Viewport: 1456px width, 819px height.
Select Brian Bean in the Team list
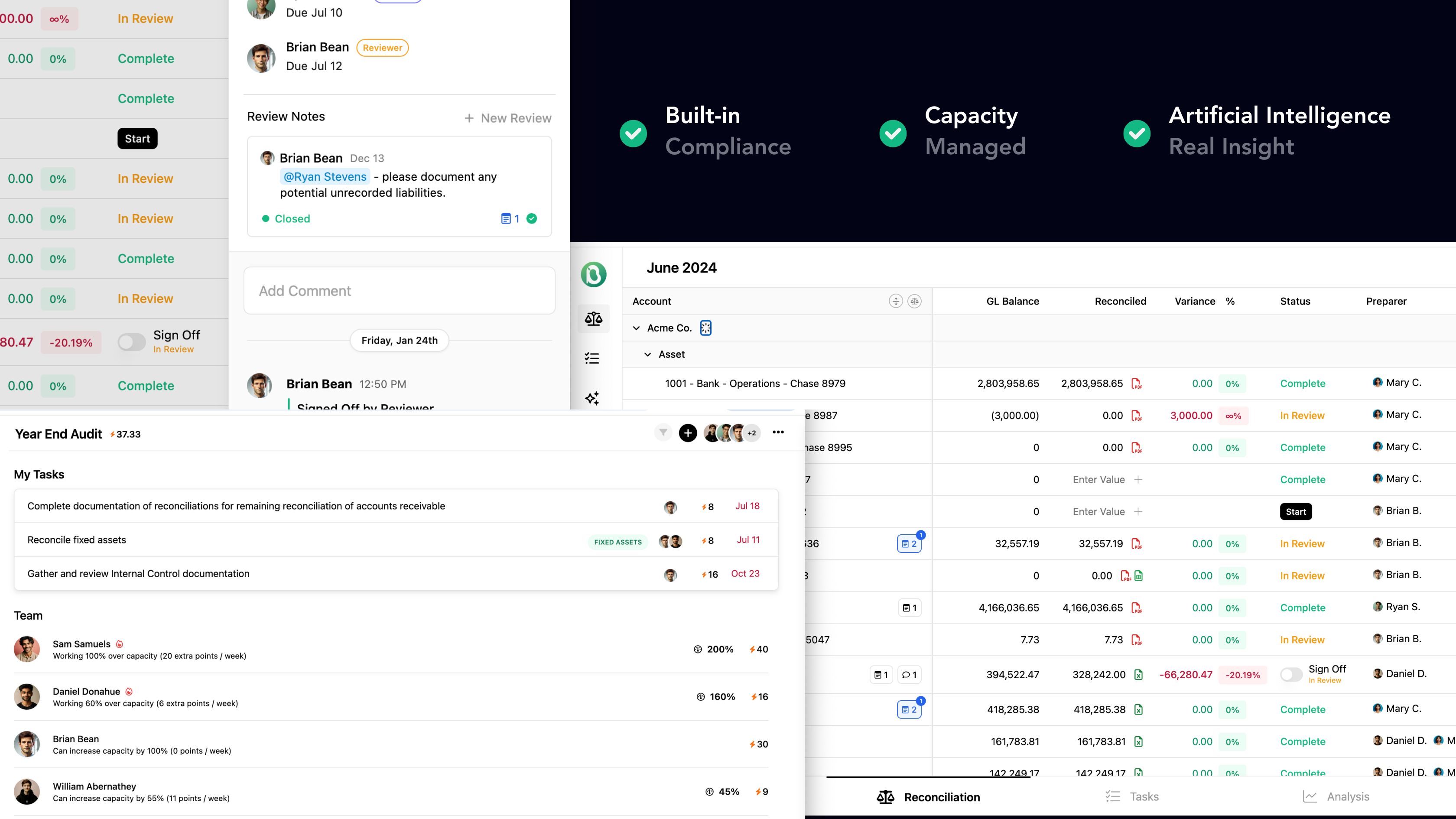pos(391,744)
